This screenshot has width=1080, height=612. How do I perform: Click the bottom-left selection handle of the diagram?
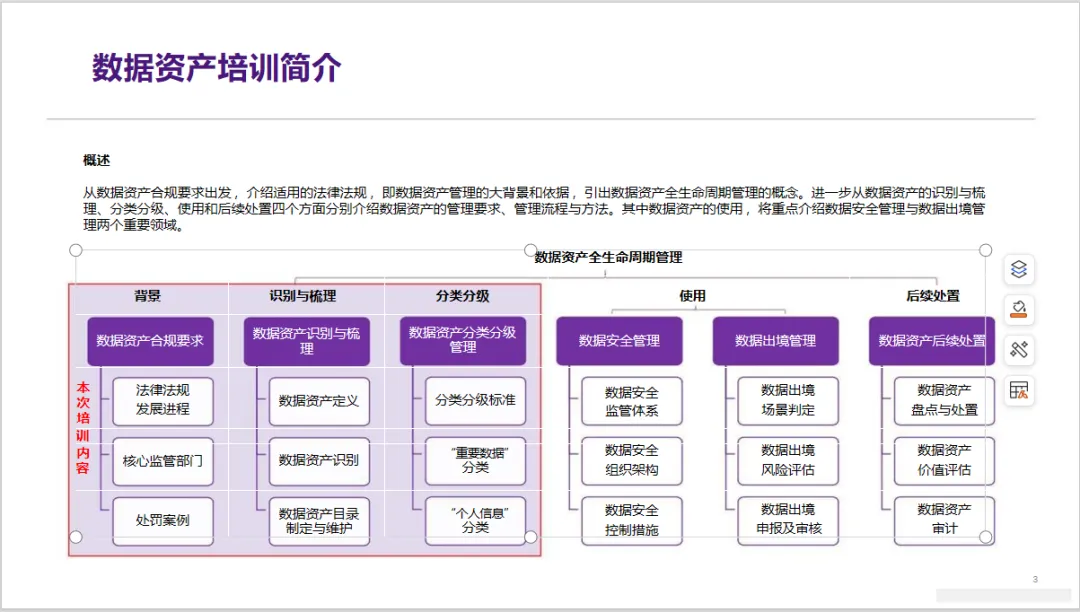(x=76, y=537)
